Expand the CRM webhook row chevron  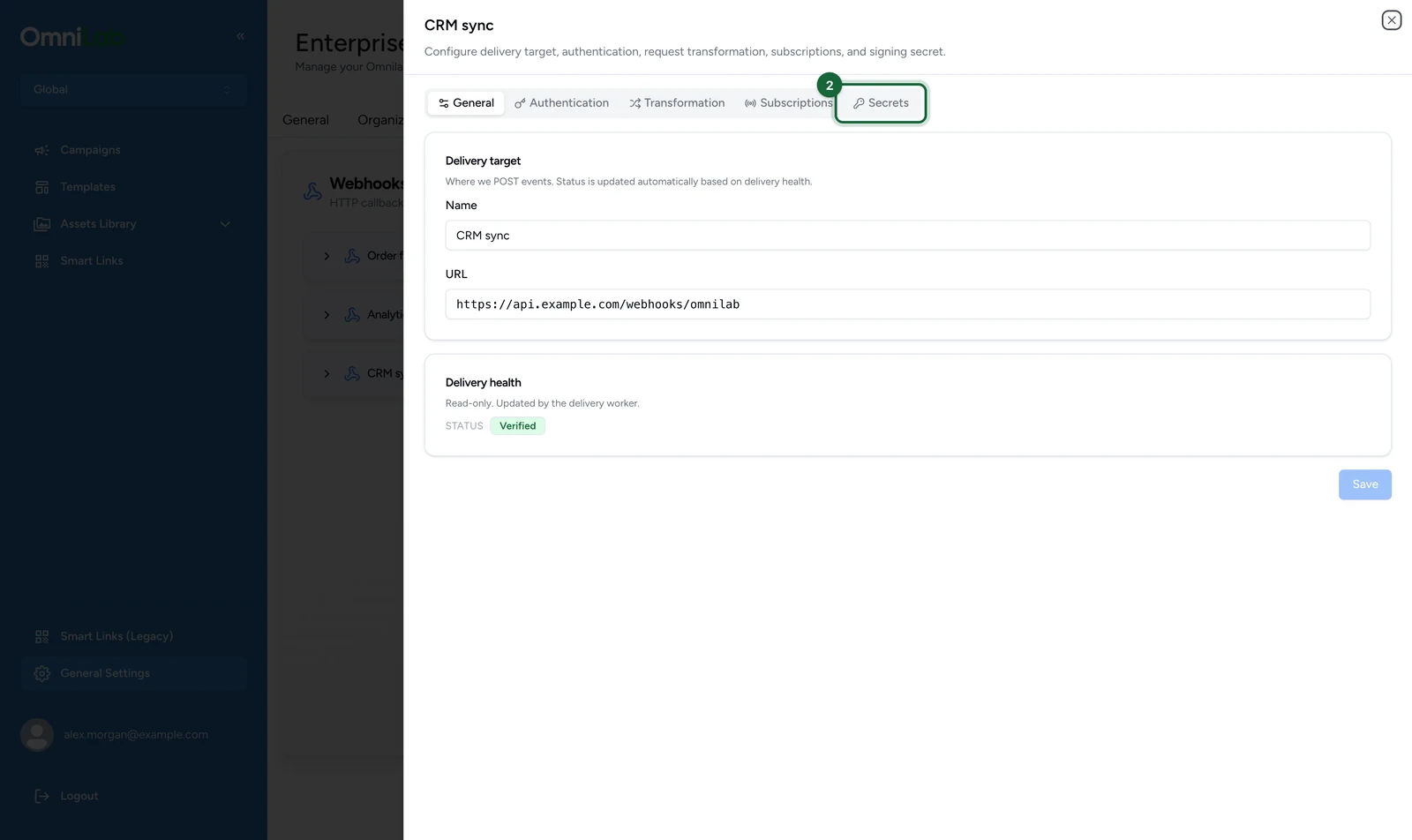327,374
